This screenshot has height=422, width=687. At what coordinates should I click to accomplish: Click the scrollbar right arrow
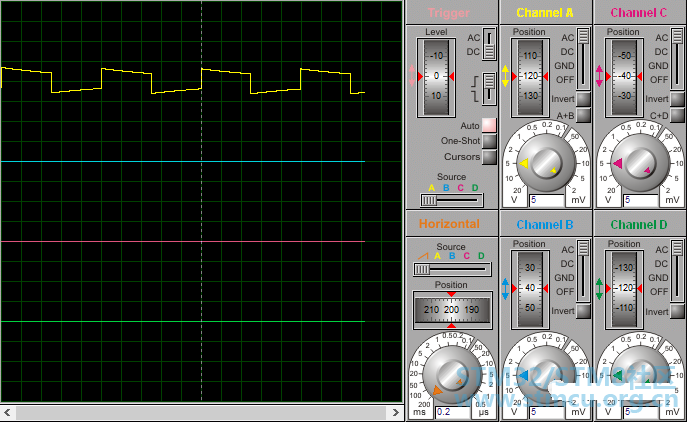(396, 412)
